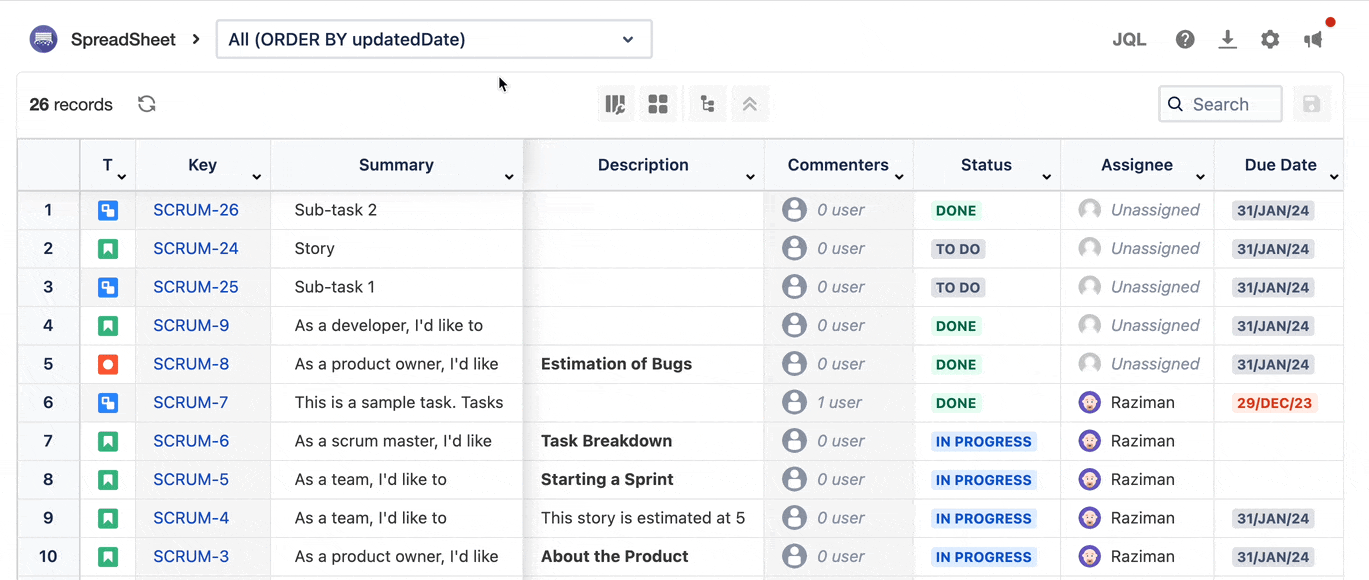Open the SCRUM-7 issue link
Image resolution: width=1369 pixels, height=580 pixels.
(x=191, y=403)
